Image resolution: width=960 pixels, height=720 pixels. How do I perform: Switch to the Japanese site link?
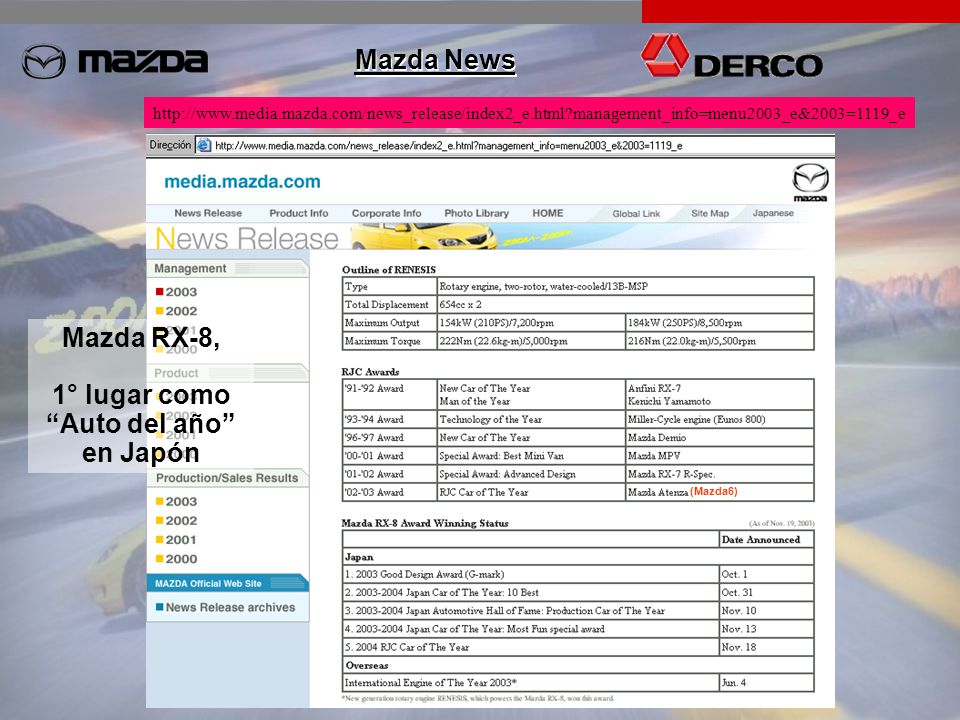[773, 213]
